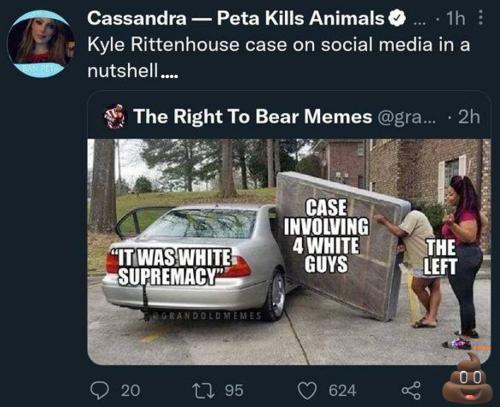This screenshot has width=500, height=407.
Task: Click the @gra... handle in quoted tweet
Action: (x=406, y=117)
